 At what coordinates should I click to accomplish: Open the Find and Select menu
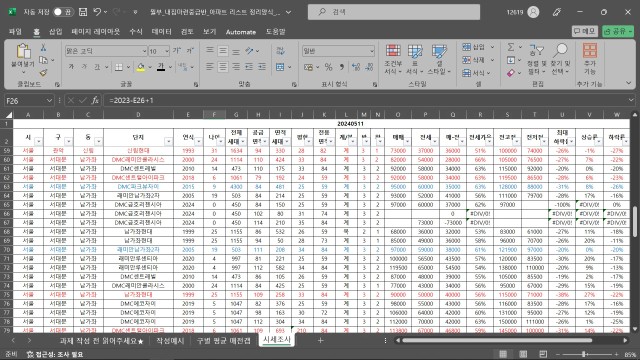[560, 60]
